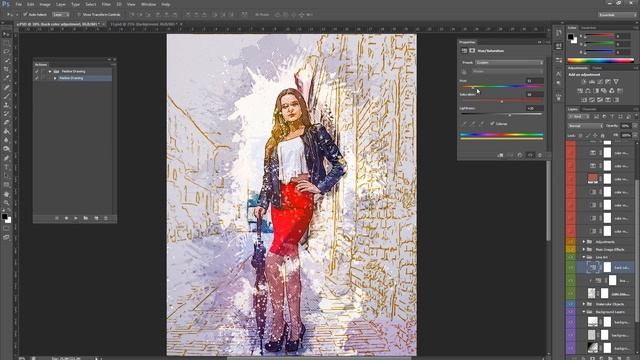Image resolution: width=640 pixels, height=360 pixels.
Task: Delete the selected action with the trash icon
Action: [x=106, y=218]
